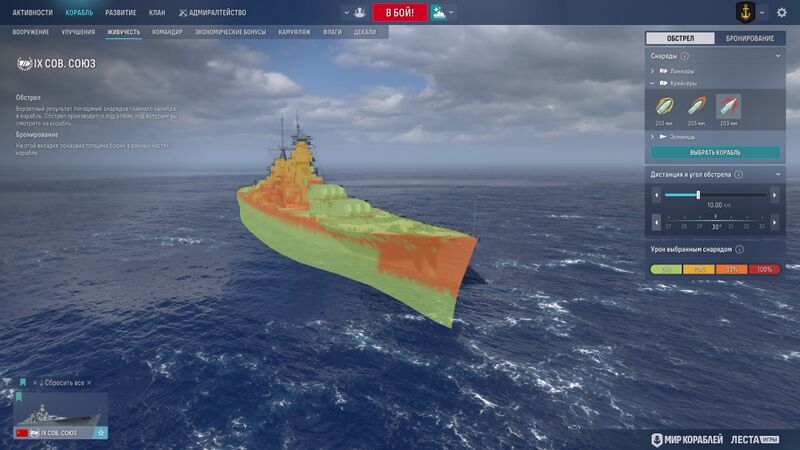This screenshot has width=800, height=450.
Task: Switch to the ВООРУЖЕНИЕ tab
Action: coord(31,32)
